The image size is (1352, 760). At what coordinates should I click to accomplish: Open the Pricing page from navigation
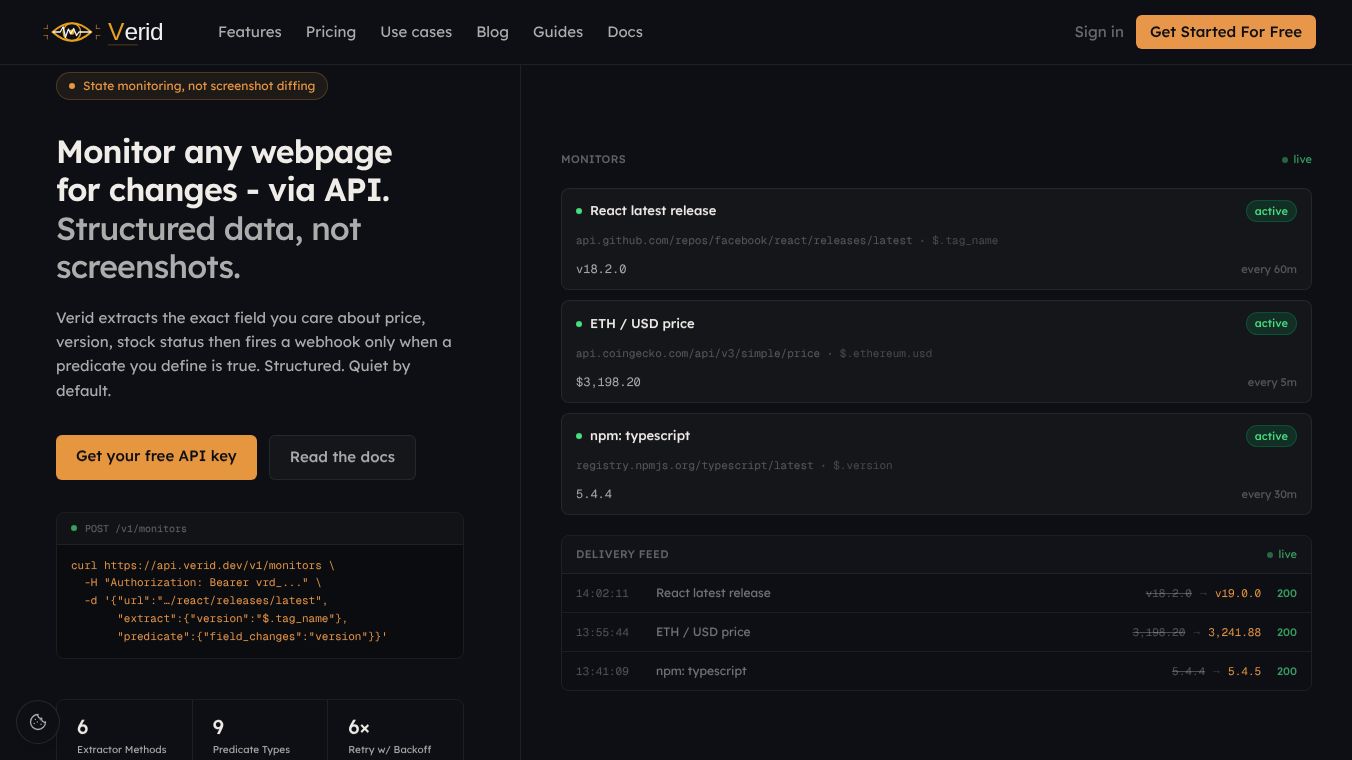(331, 32)
